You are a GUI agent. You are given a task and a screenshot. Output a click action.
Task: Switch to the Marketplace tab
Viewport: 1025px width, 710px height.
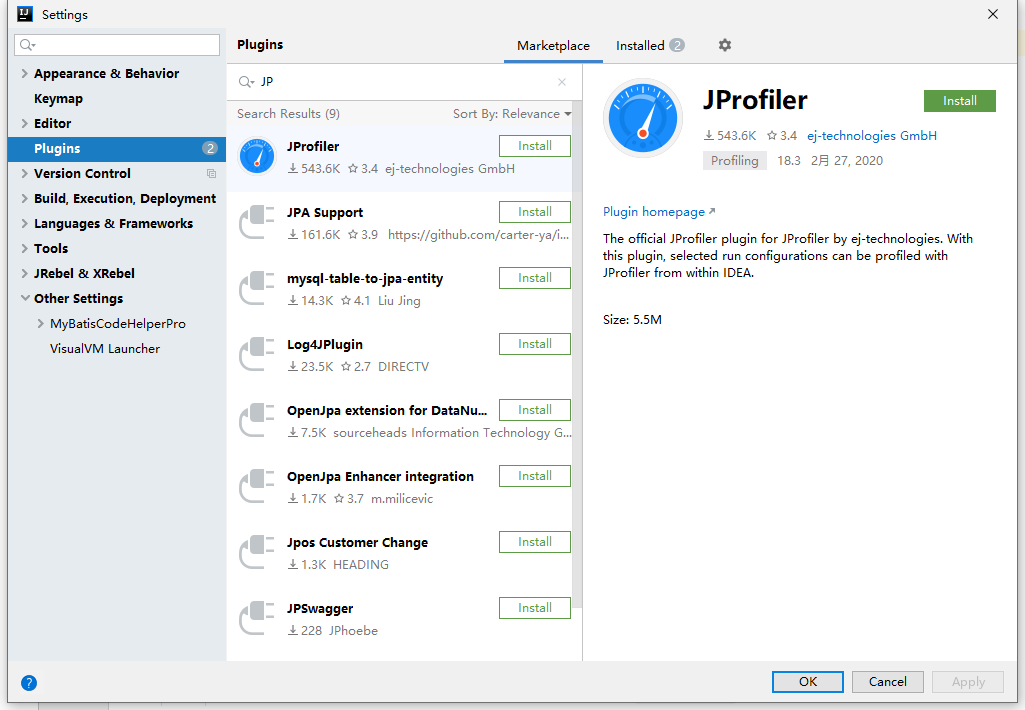click(x=553, y=46)
